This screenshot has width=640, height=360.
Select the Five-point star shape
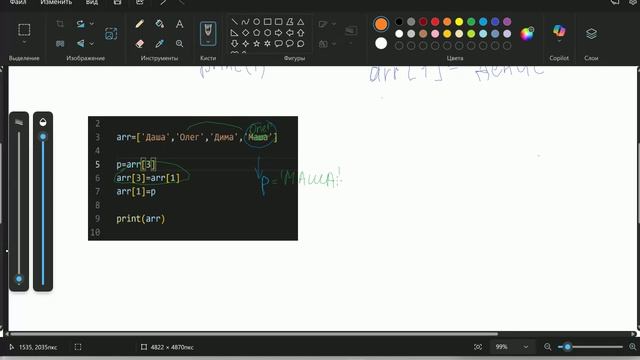(256, 43)
